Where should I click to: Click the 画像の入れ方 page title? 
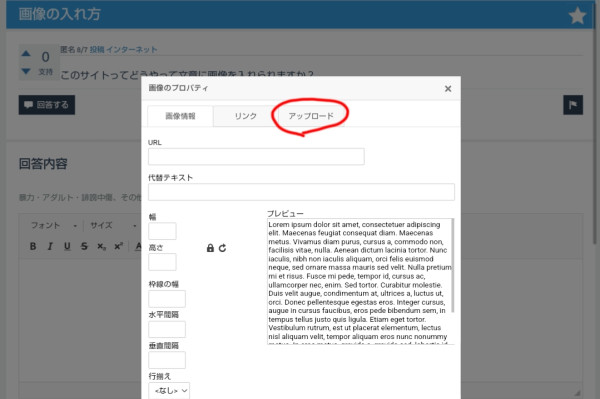click(x=60, y=14)
